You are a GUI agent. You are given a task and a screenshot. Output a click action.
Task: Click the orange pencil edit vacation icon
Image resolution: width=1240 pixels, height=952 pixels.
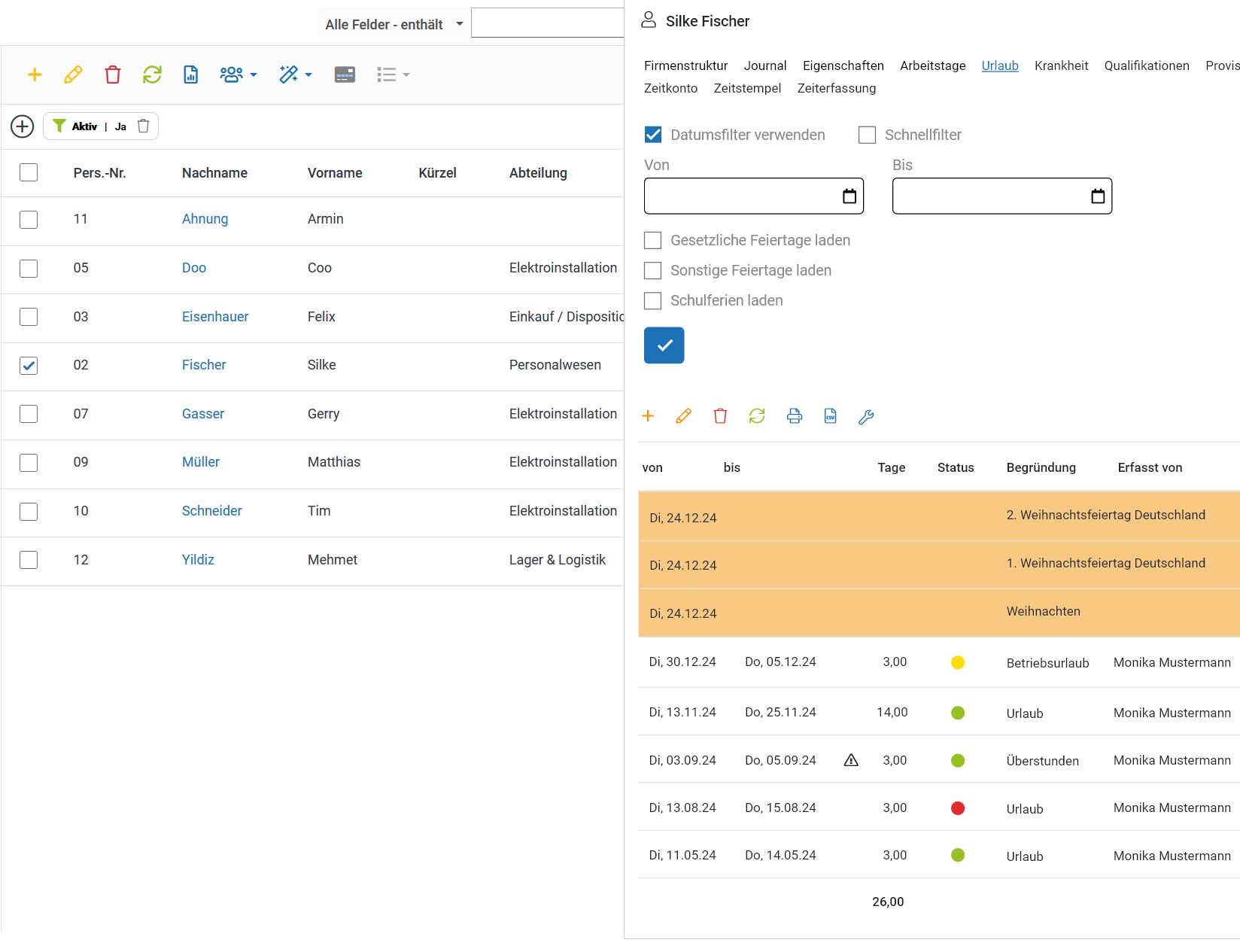(683, 416)
